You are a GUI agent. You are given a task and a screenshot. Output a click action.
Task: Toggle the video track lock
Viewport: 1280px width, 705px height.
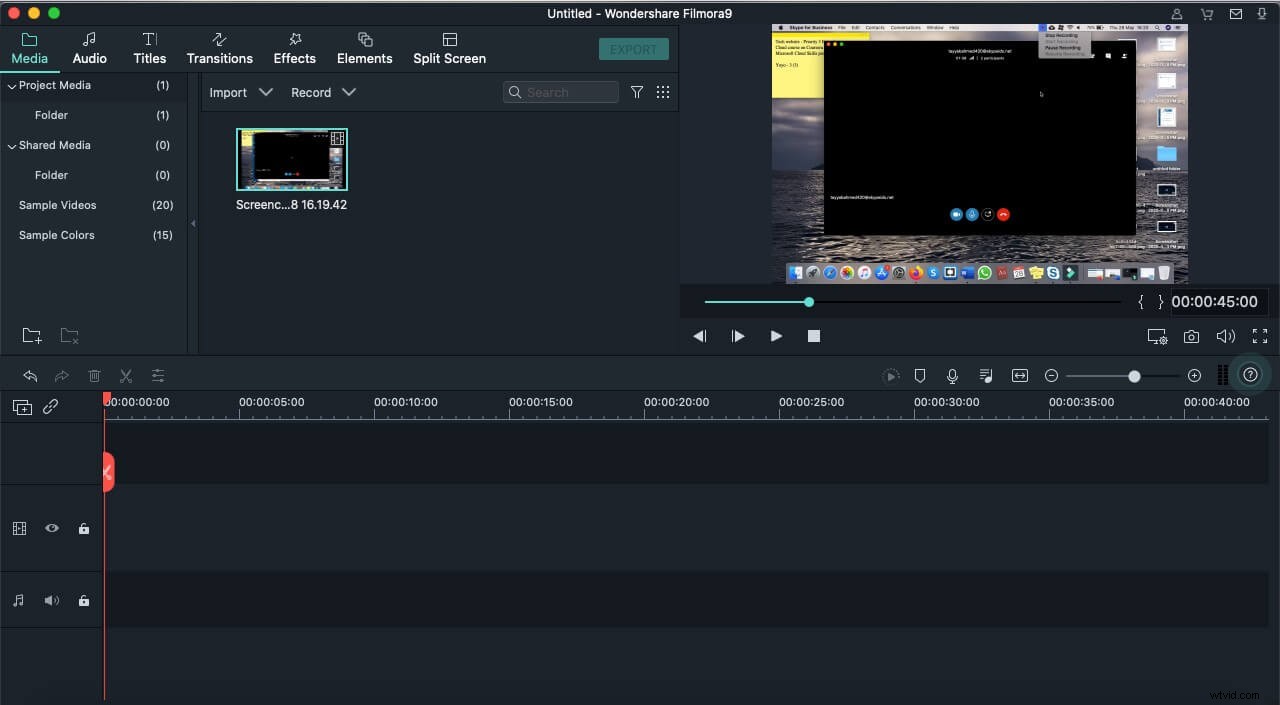(84, 528)
